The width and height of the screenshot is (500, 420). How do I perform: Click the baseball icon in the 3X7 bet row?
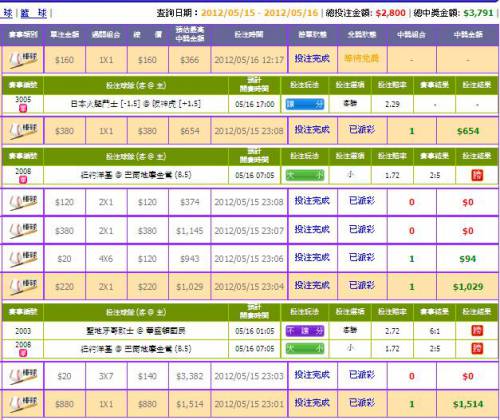pos(23,376)
